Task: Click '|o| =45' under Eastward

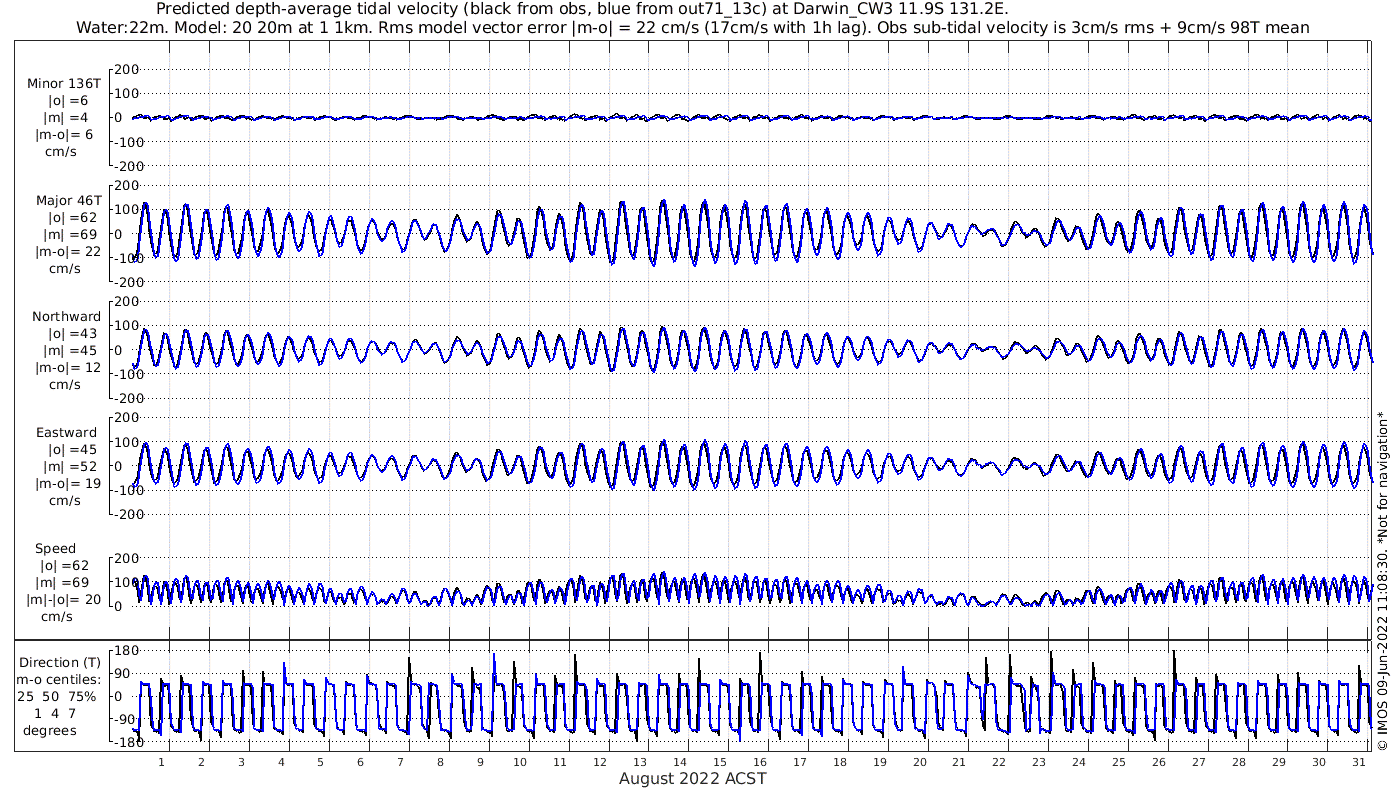Action: click(x=71, y=450)
